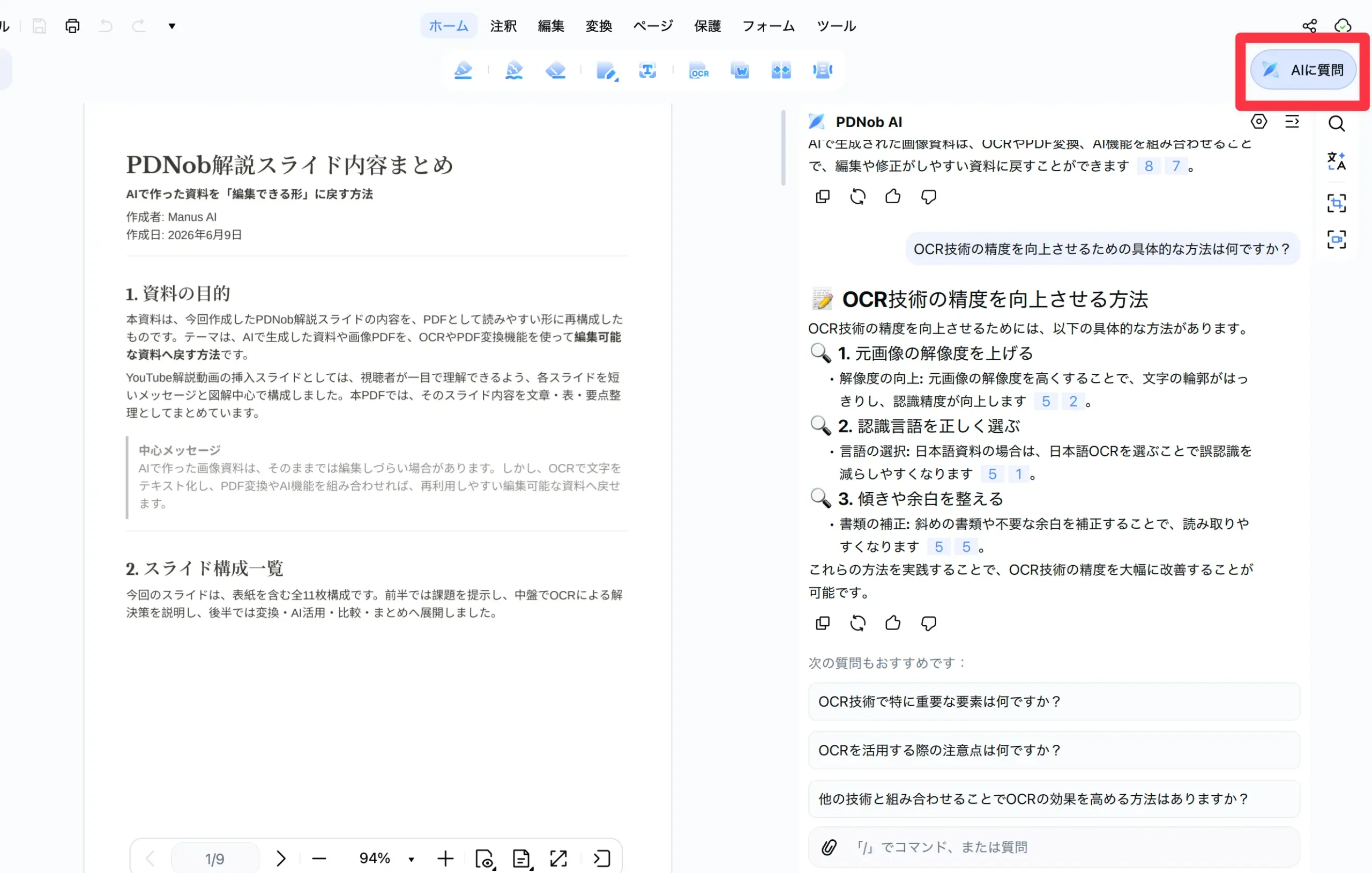Switch to the ページ tab
Image resolution: width=1372 pixels, height=873 pixels.
point(653,26)
